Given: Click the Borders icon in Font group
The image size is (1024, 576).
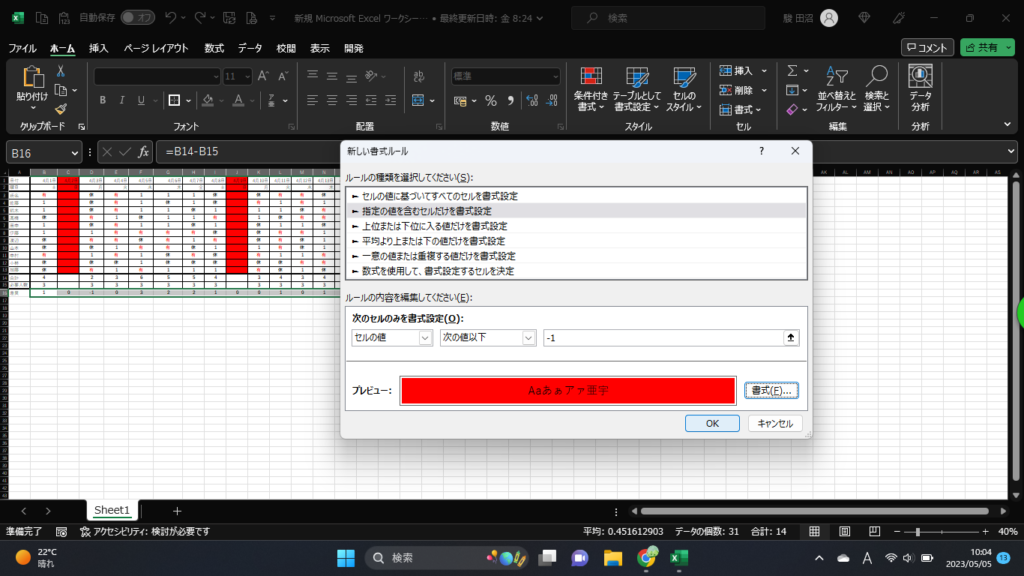Looking at the screenshot, I should 174,101.
